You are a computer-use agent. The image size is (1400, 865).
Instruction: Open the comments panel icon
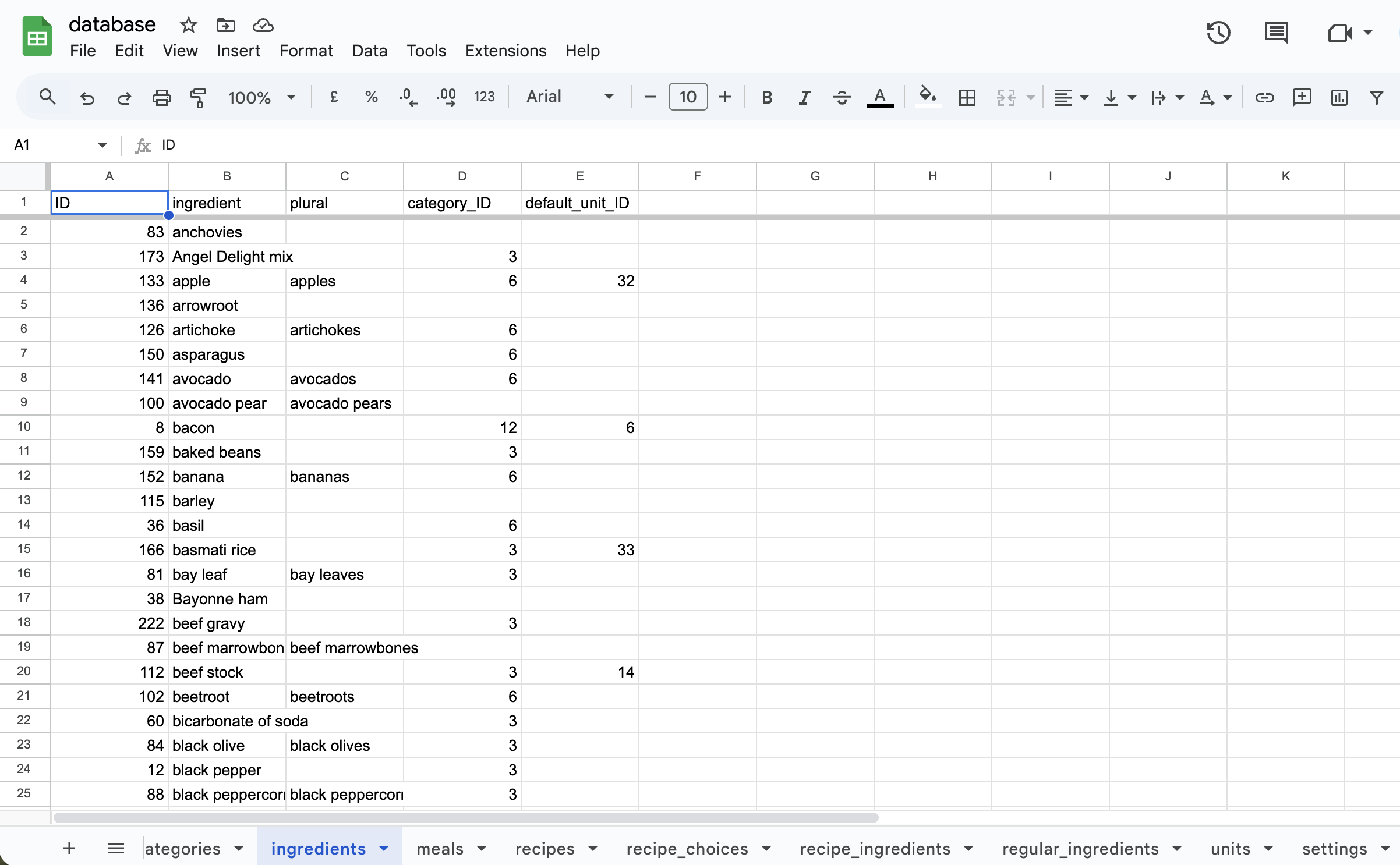[1276, 33]
